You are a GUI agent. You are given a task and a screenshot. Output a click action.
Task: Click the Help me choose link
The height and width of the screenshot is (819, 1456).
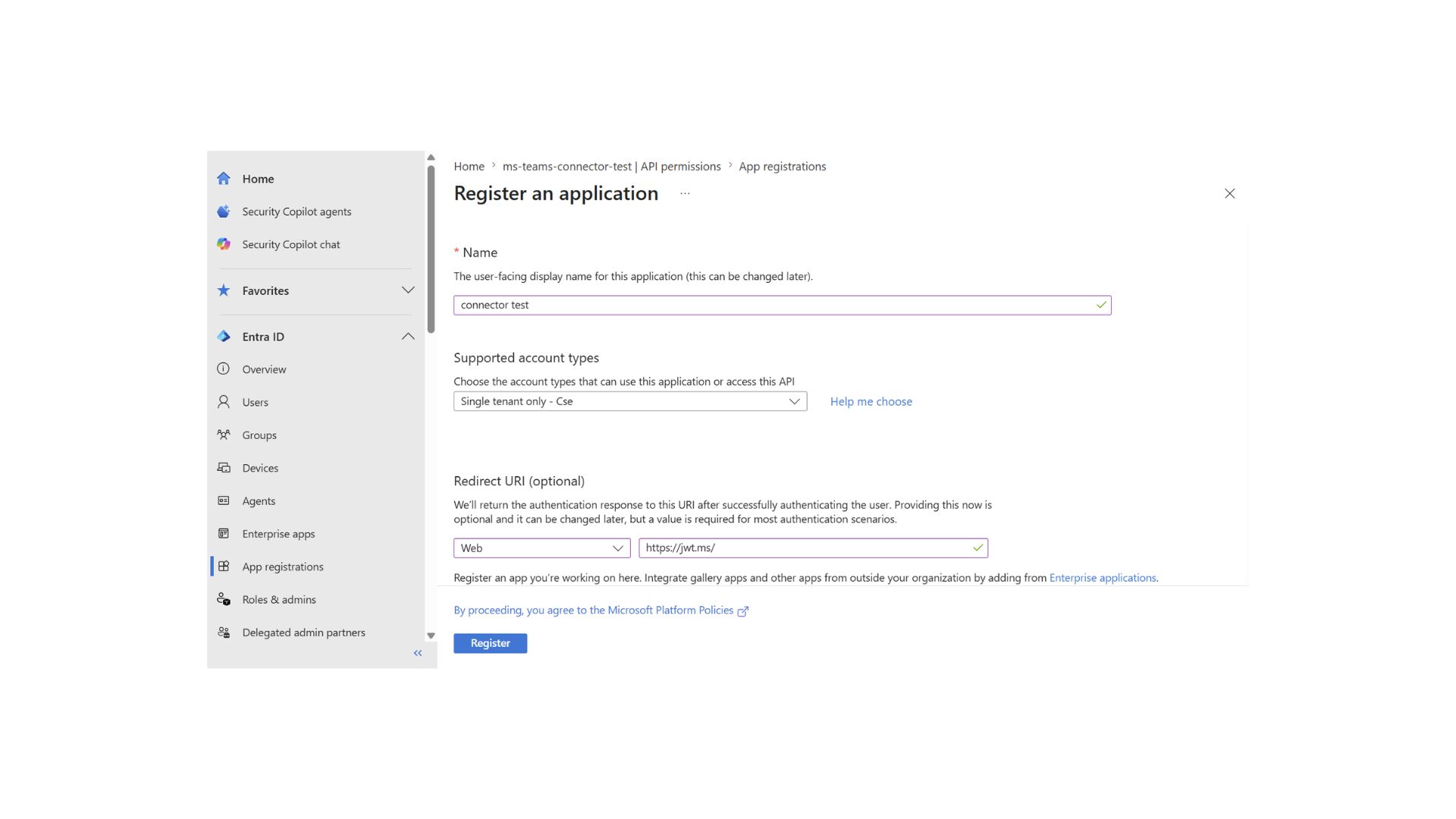tap(871, 401)
